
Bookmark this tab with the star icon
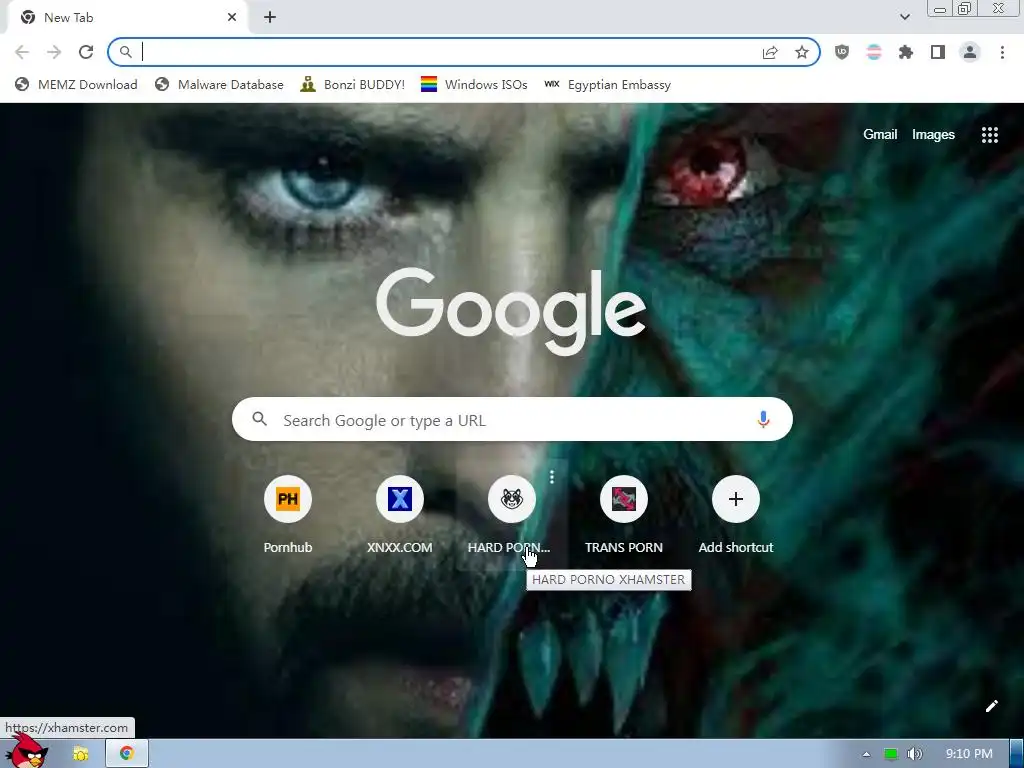802,52
